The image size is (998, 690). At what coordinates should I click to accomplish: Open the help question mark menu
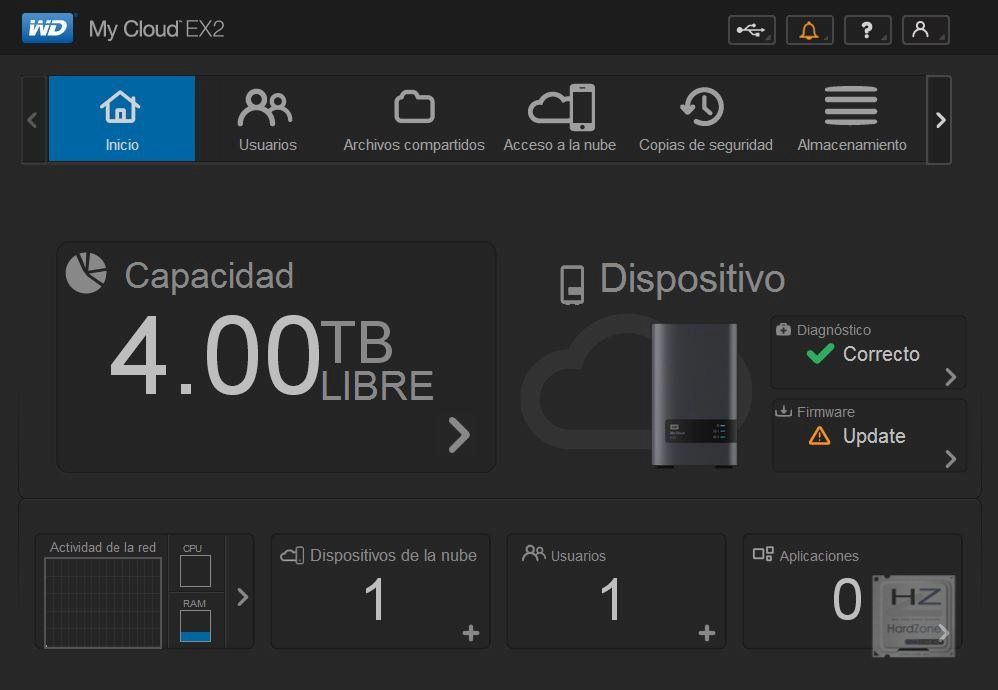coord(868,30)
